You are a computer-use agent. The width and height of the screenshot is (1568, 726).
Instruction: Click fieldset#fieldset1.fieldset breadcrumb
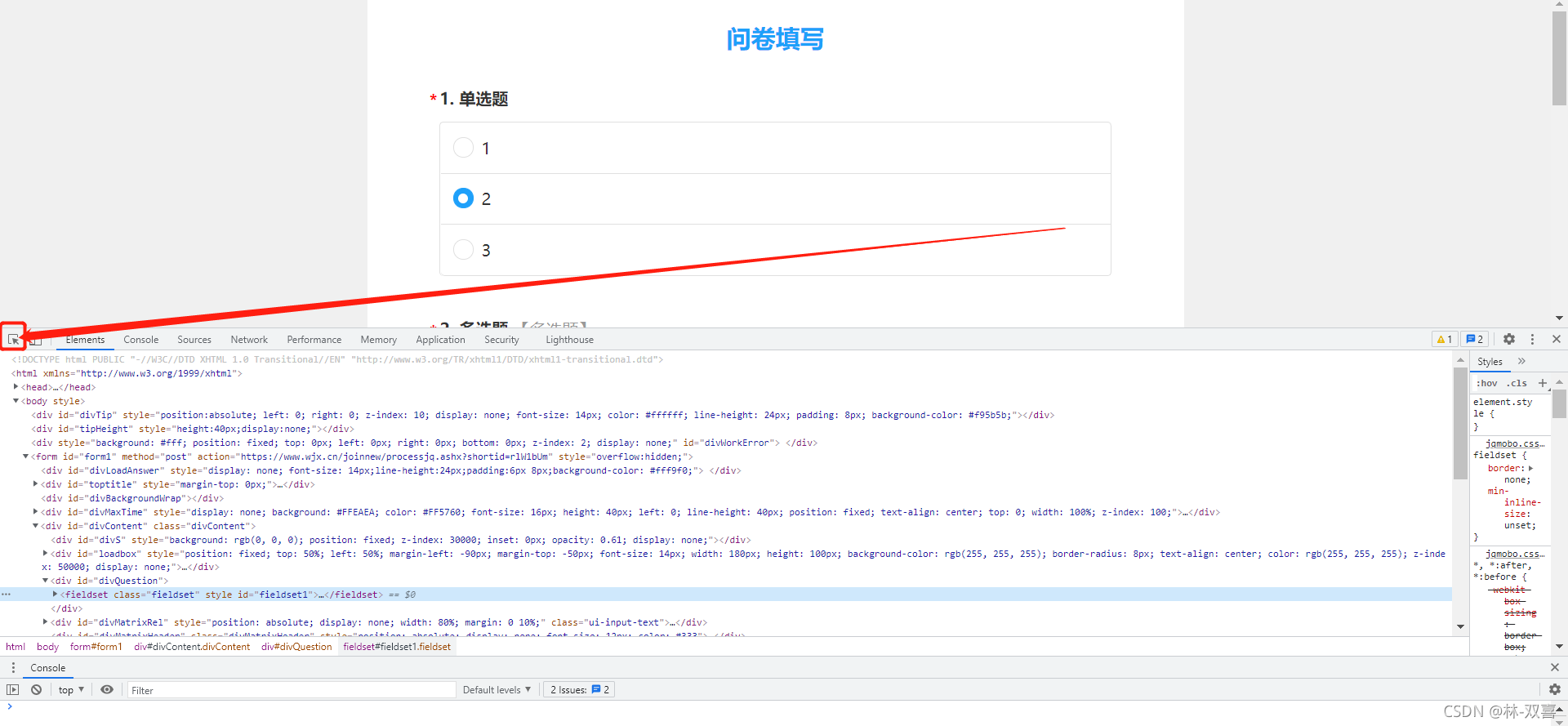(x=397, y=646)
